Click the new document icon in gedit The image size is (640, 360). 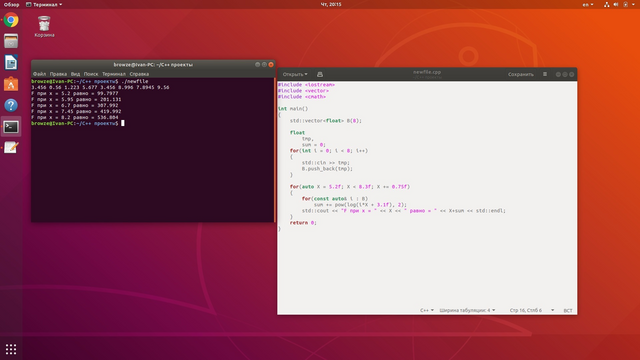(x=320, y=74)
